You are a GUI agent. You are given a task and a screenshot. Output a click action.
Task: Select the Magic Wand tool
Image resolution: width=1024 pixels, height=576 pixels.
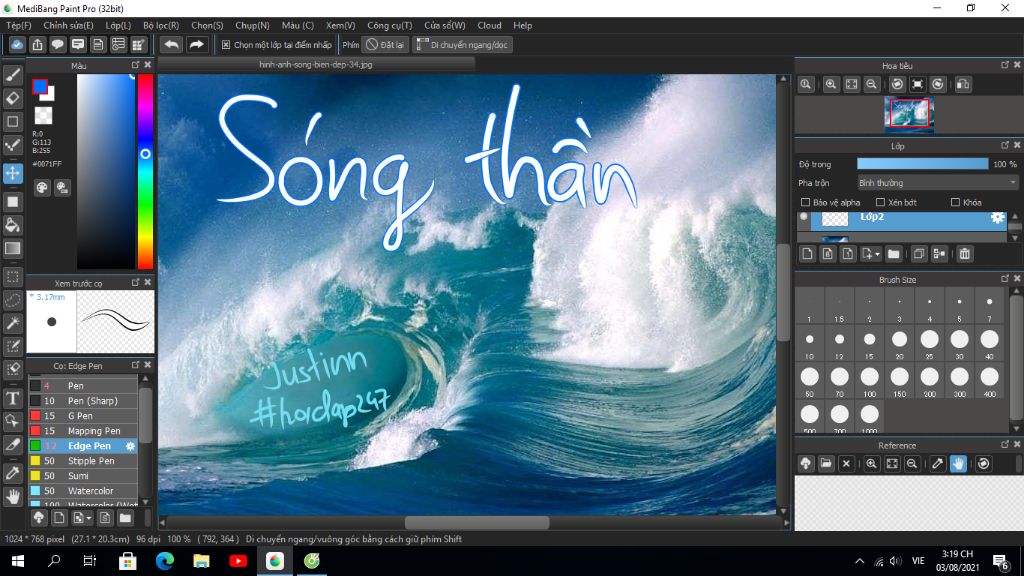pyautogui.click(x=12, y=323)
